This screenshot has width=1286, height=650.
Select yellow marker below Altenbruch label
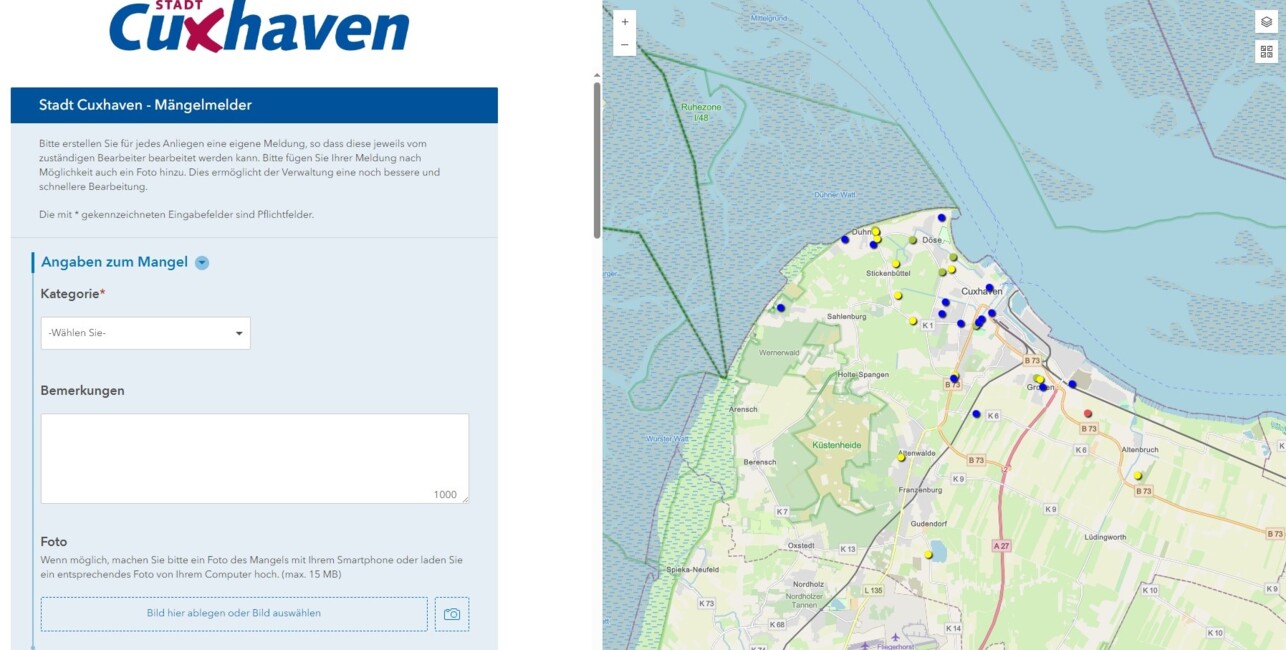pos(1138,476)
